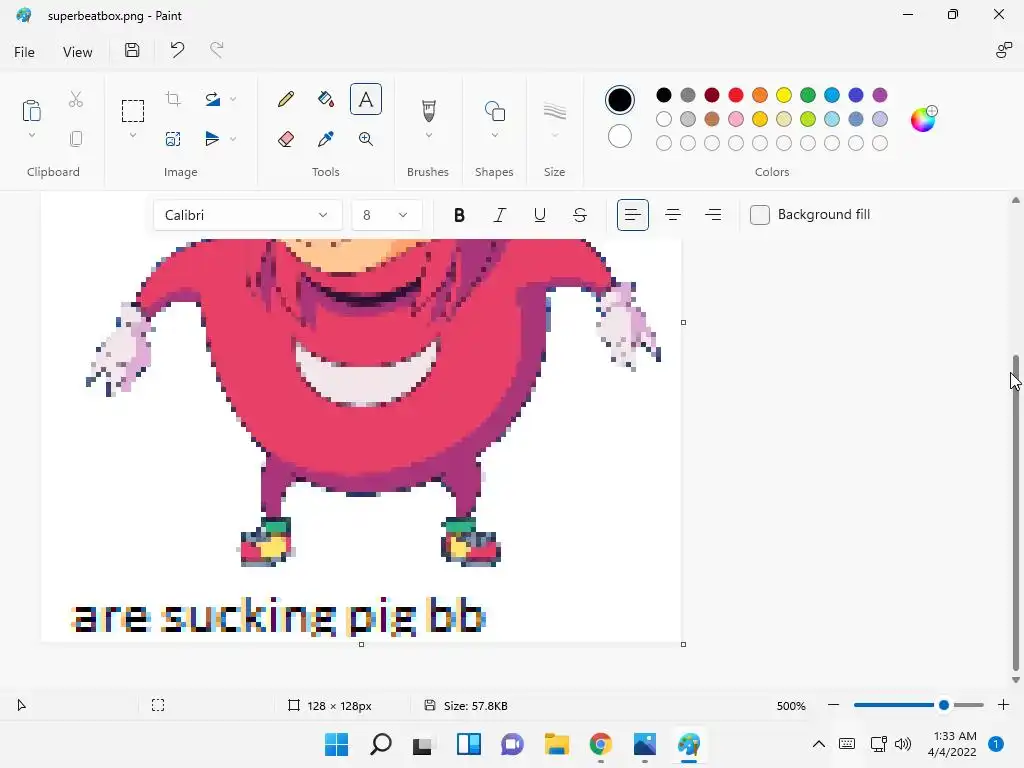Click the zoom out minus button
Image resolution: width=1024 pixels, height=768 pixels.
coord(833,705)
